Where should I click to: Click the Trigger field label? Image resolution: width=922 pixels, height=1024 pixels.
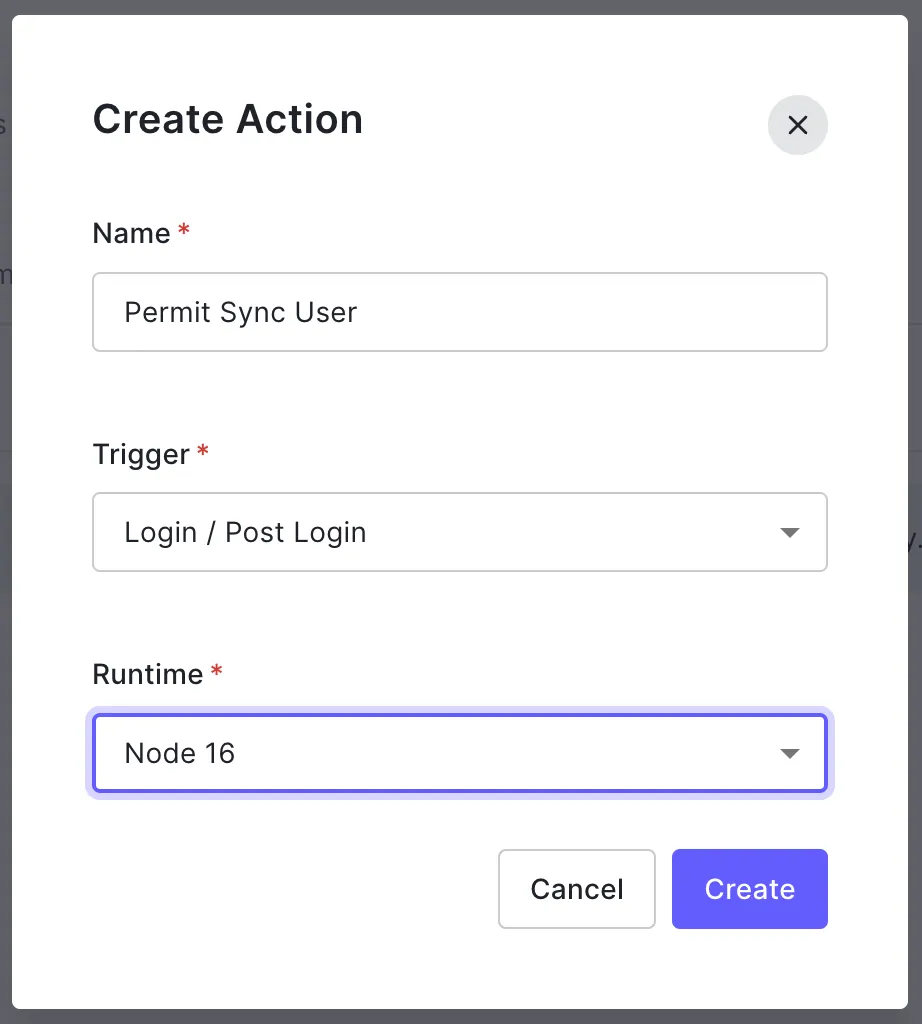pos(141,454)
